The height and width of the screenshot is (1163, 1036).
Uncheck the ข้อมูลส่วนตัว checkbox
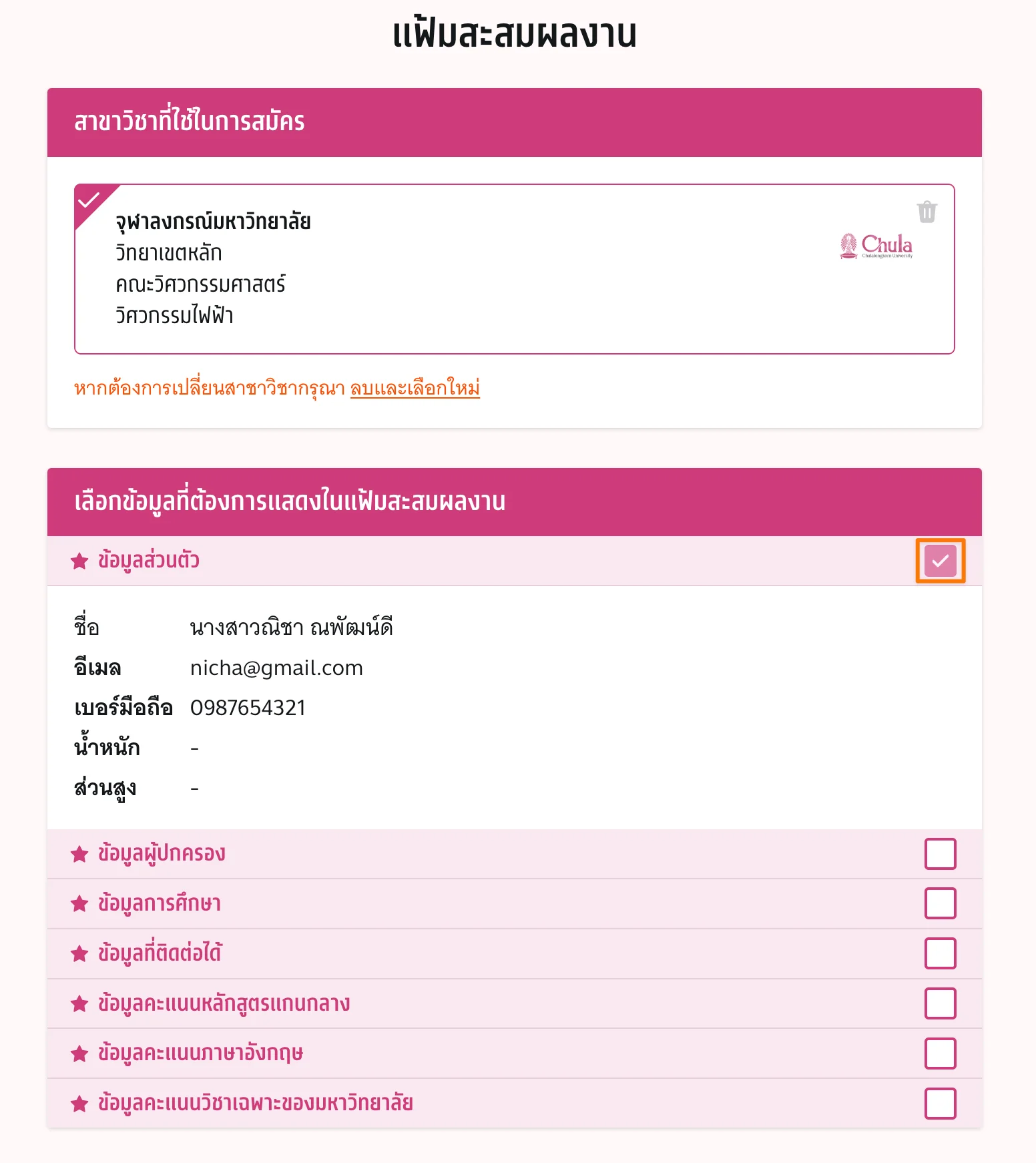point(940,561)
